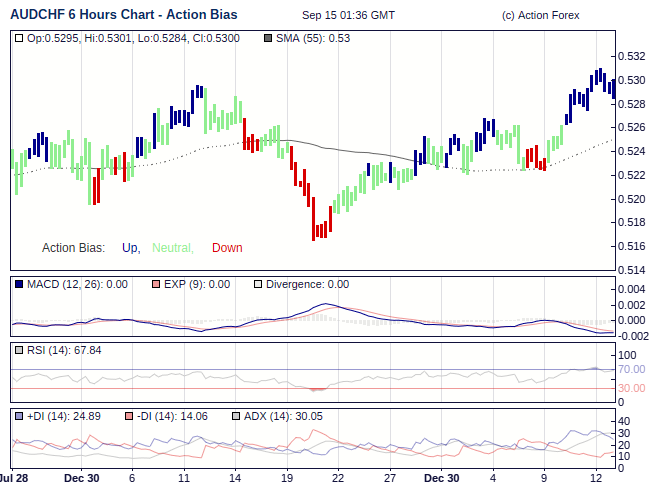Click the 70.00 RSI level label
The height and width of the screenshot is (489, 650).
[x=631, y=369]
